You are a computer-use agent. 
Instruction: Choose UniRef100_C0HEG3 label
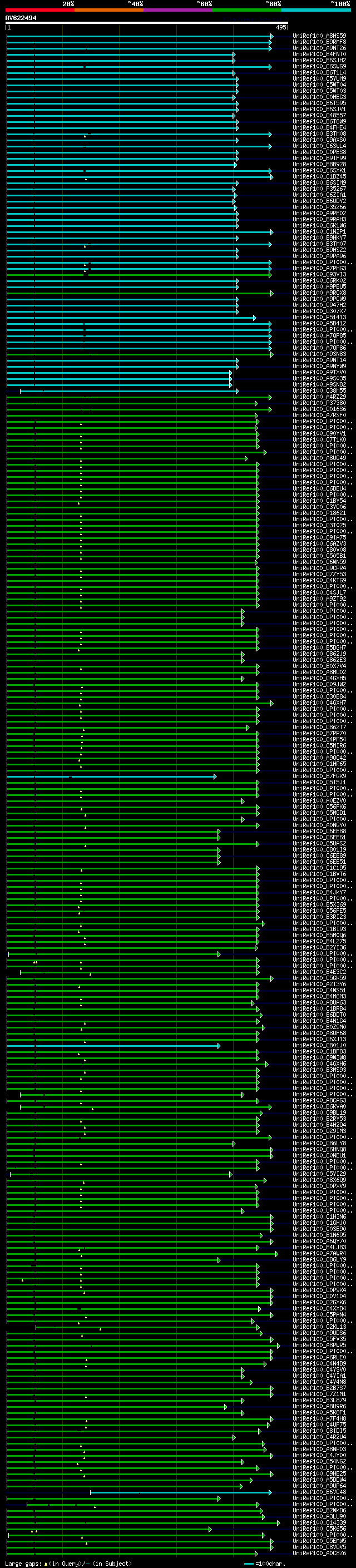(319, 97)
